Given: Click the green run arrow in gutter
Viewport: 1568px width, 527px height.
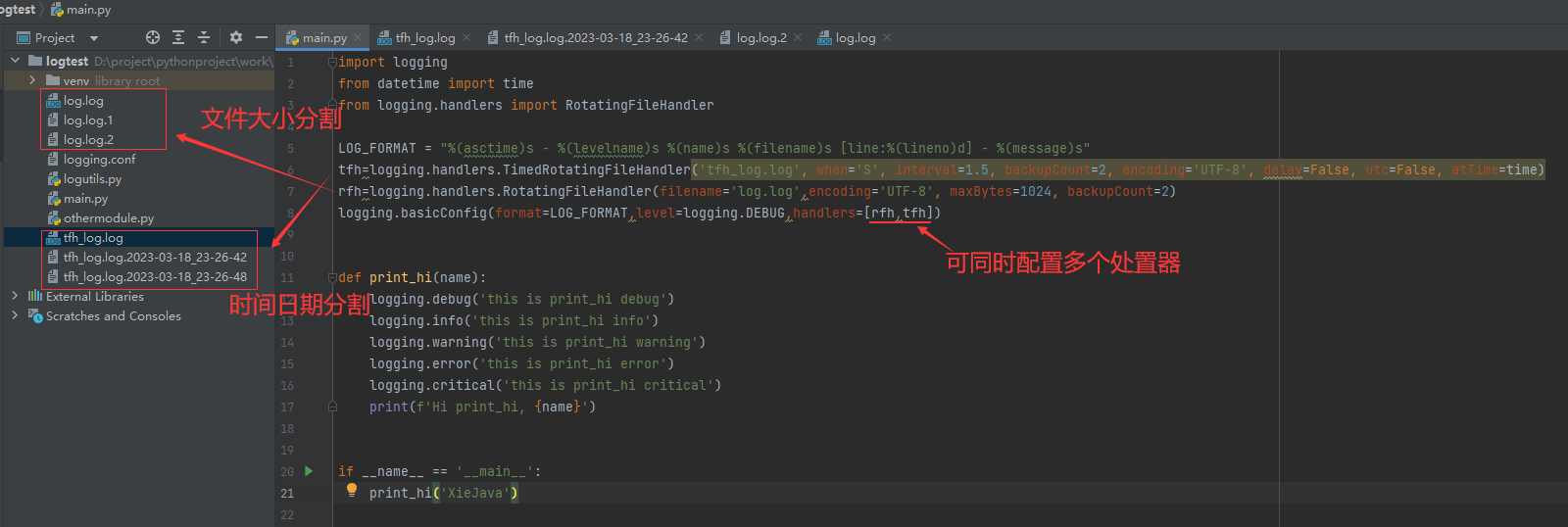Looking at the screenshot, I should pyautogui.click(x=309, y=471).
